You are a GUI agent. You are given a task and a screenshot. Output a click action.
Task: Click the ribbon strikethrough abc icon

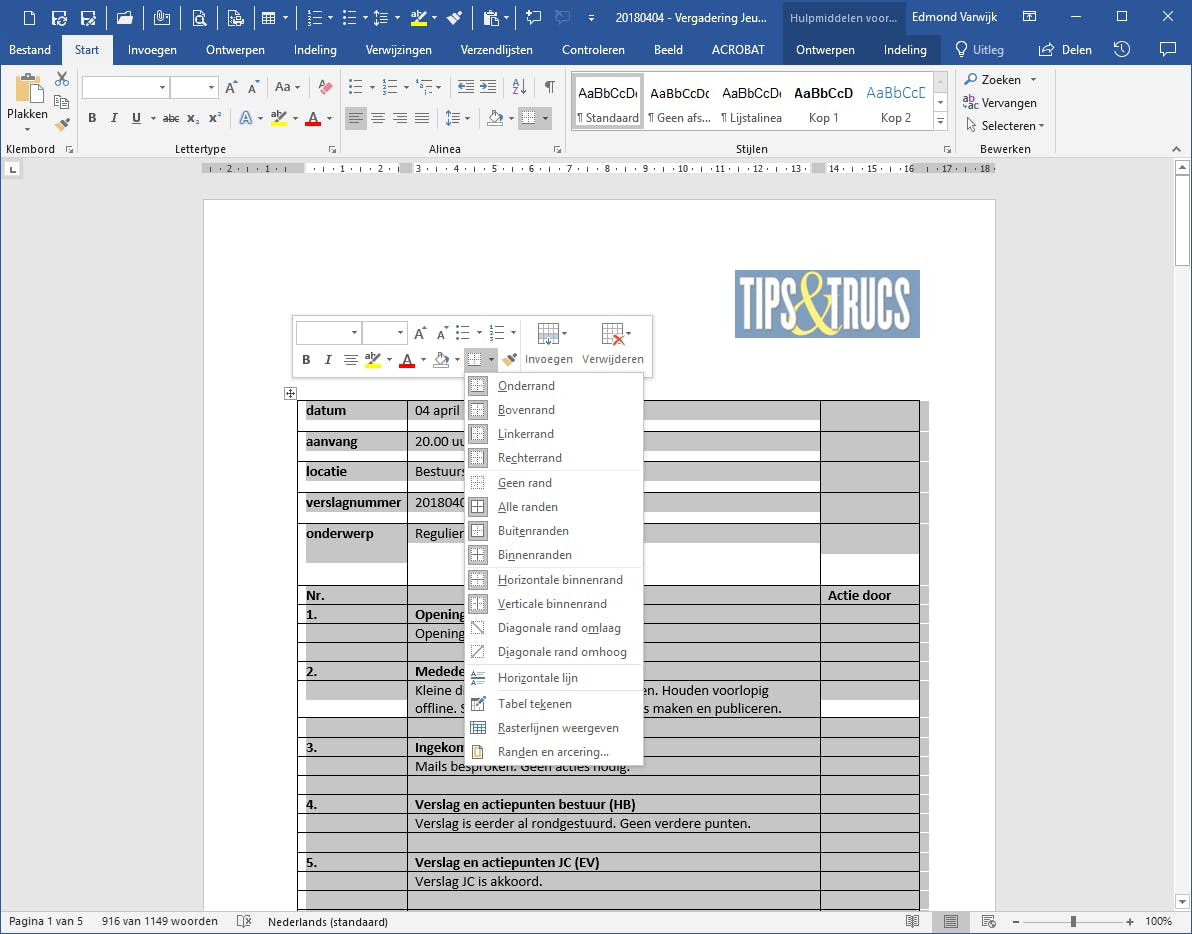[171, 118]
